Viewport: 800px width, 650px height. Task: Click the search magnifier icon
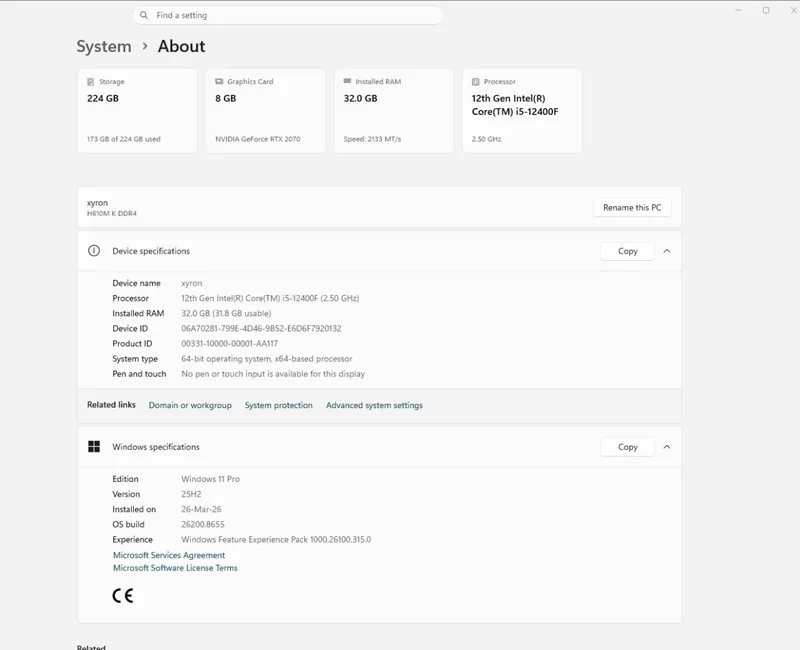[x=144, y=15]
